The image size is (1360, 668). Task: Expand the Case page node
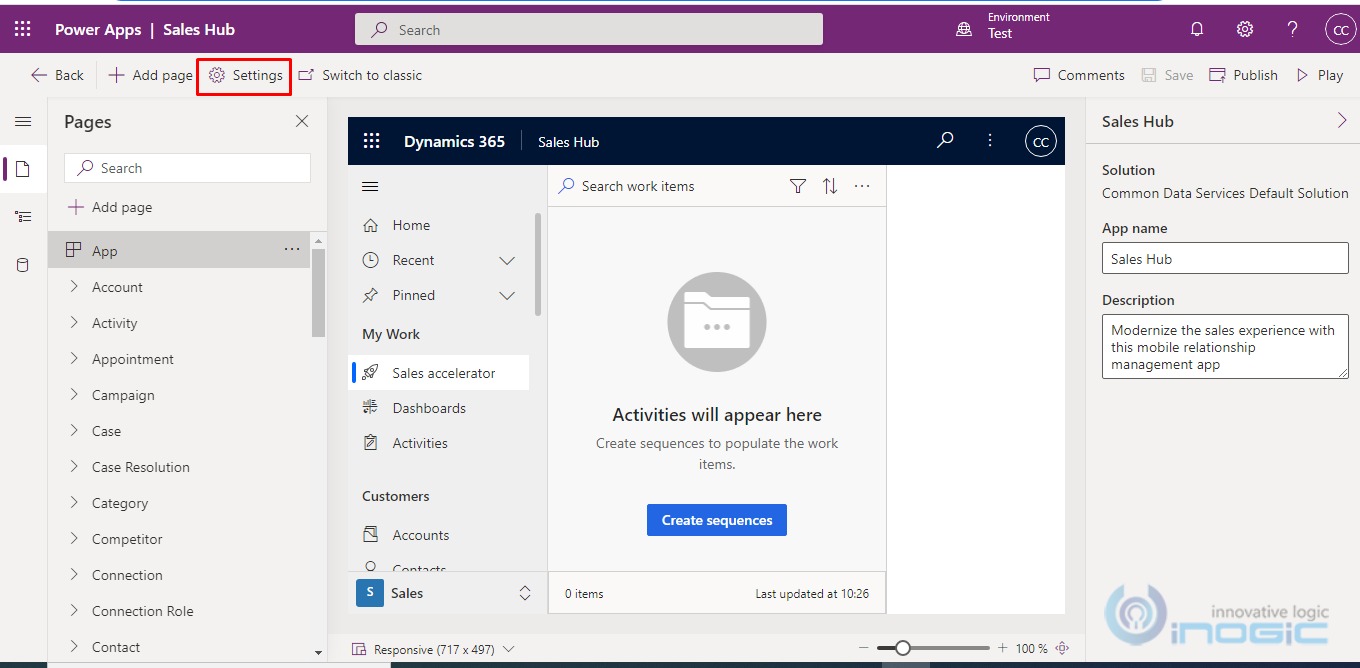[74, 430]
